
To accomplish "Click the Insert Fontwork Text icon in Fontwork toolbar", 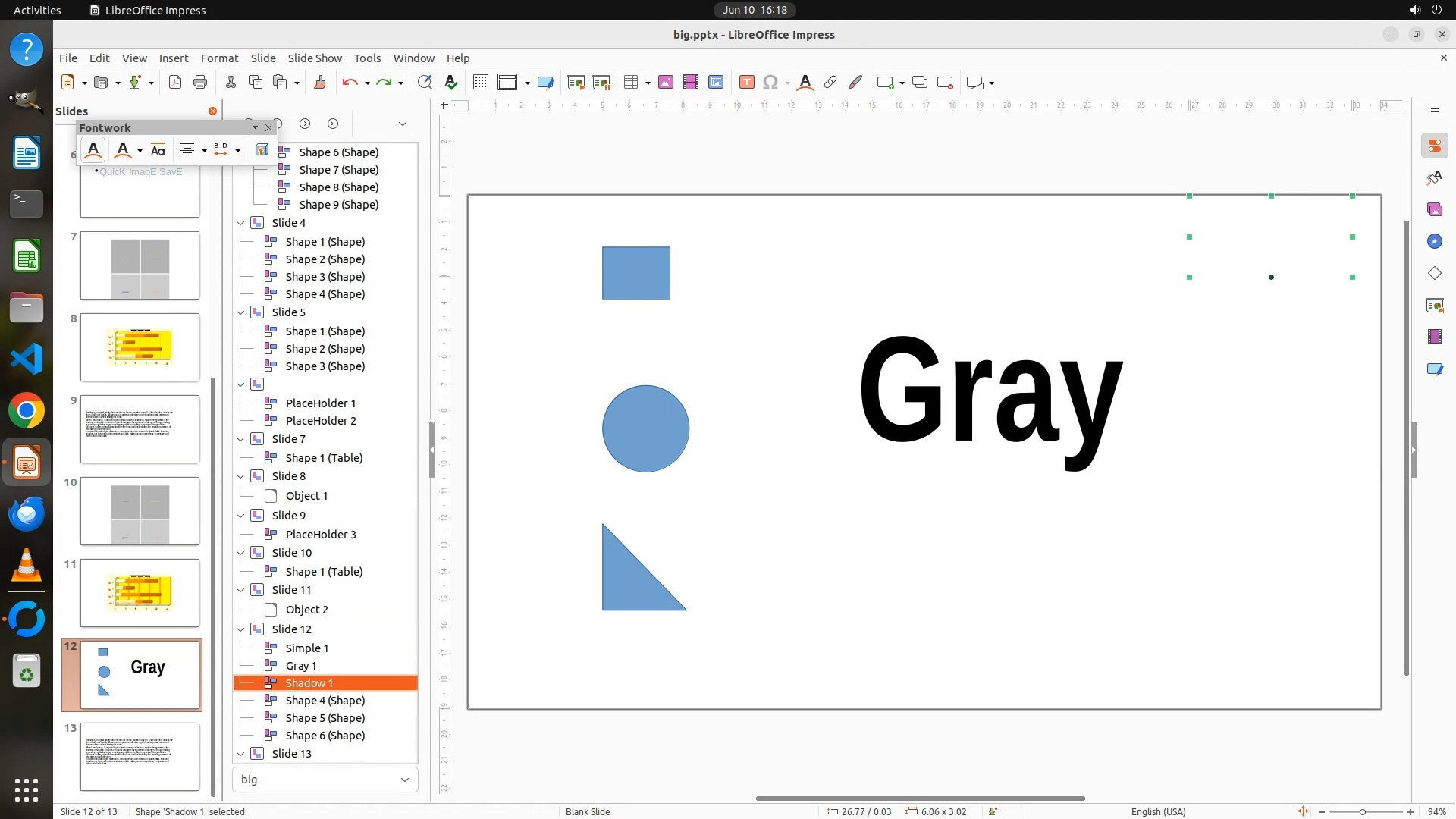I will 93,150.
